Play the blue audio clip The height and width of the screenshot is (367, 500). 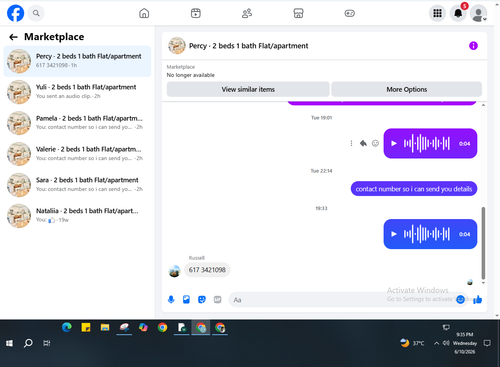394,234
